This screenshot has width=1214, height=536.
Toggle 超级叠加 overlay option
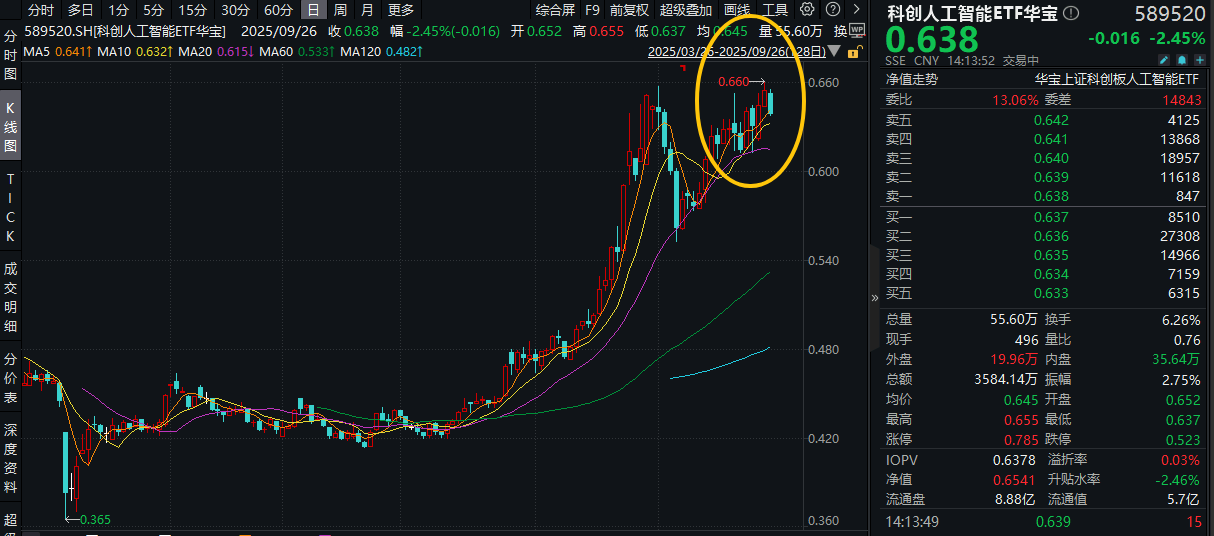pyautogui.click(x=686, y=10)
